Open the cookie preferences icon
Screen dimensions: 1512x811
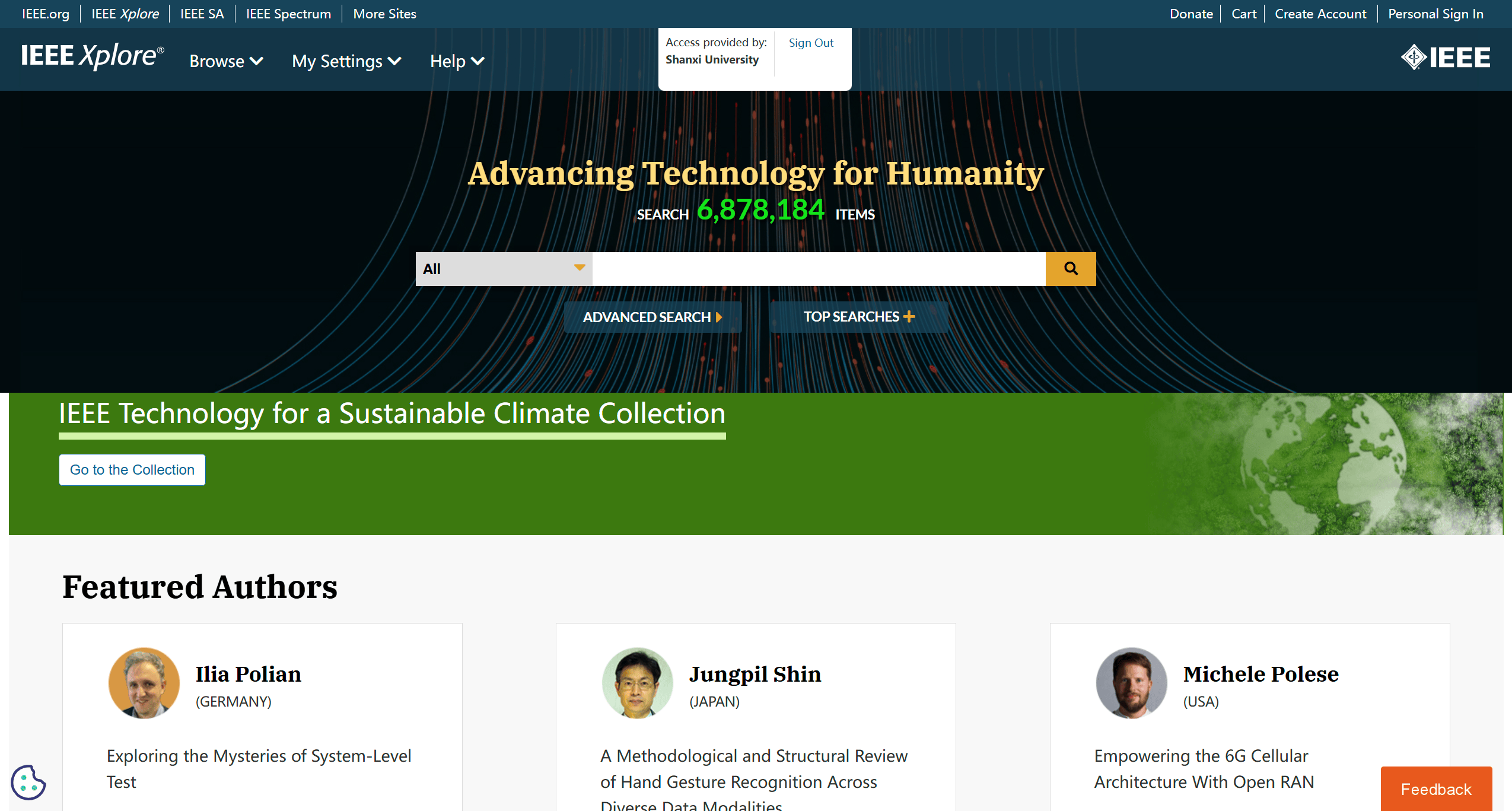(x=28, y=783)
